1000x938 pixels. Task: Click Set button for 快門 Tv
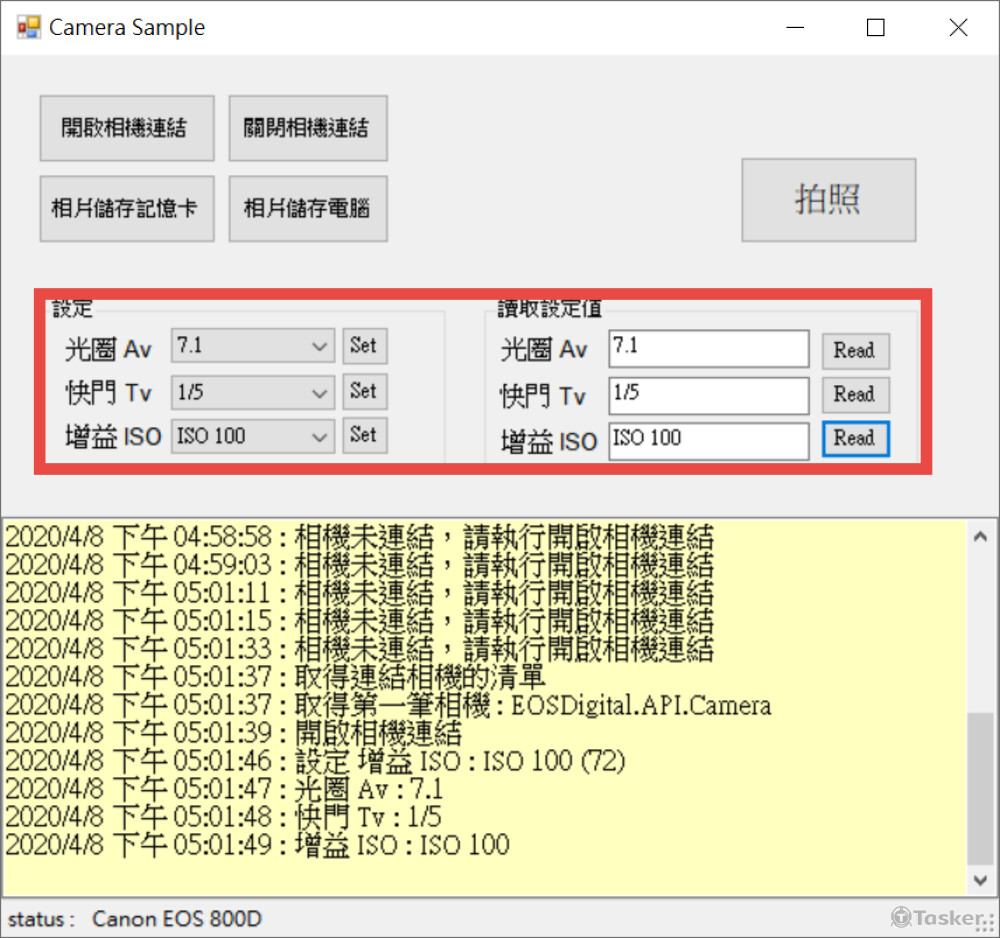pos(365,391)
